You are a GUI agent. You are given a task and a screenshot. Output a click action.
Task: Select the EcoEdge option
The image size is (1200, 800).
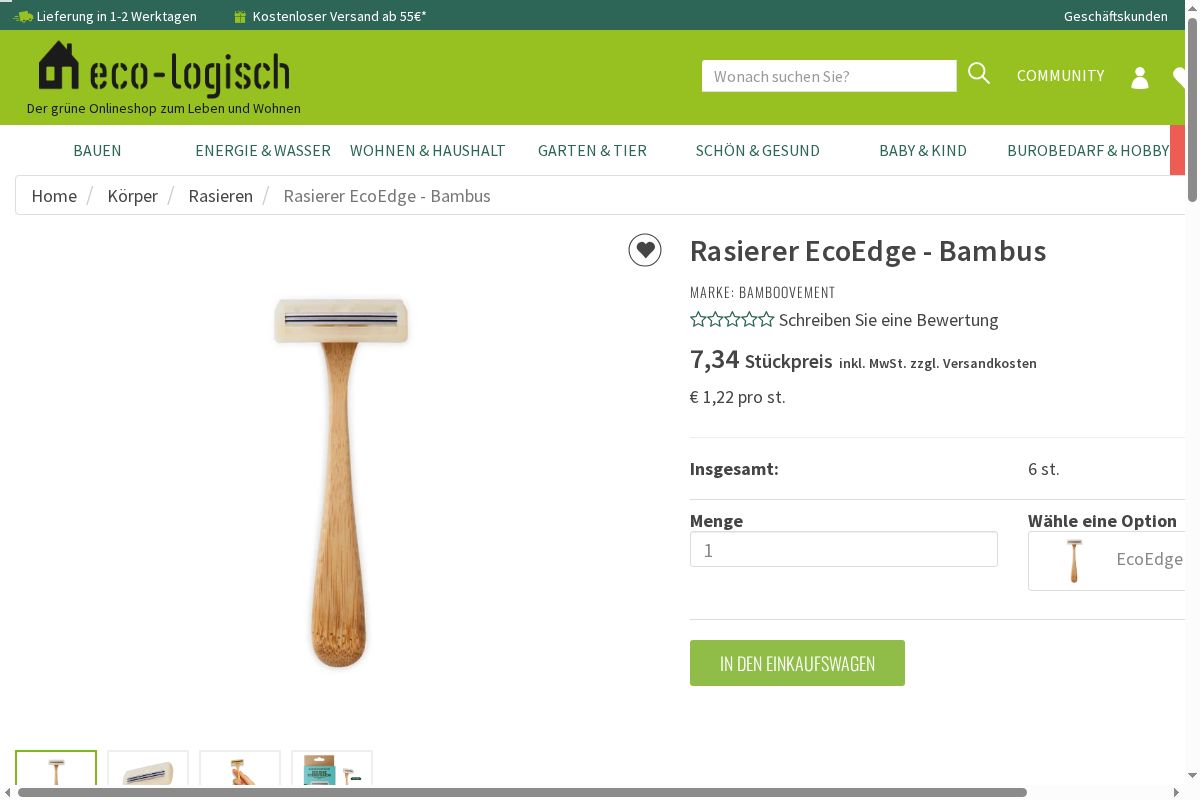tap(1107, 560)
